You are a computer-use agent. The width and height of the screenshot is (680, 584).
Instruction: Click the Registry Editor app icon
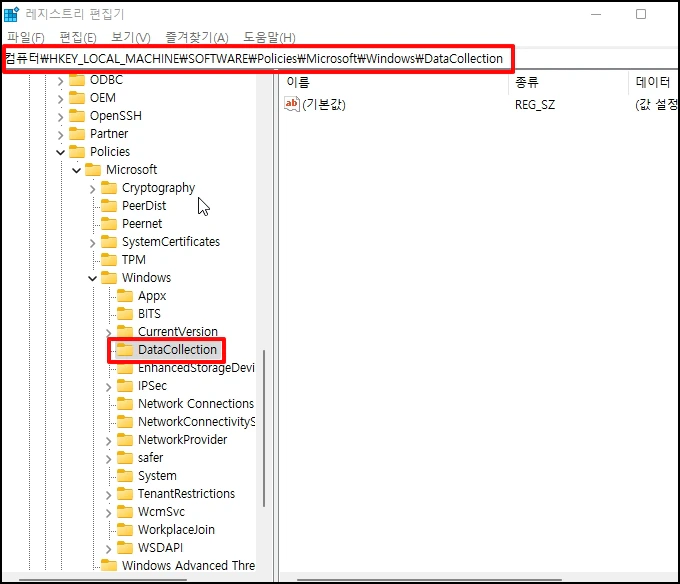(11, 14)
